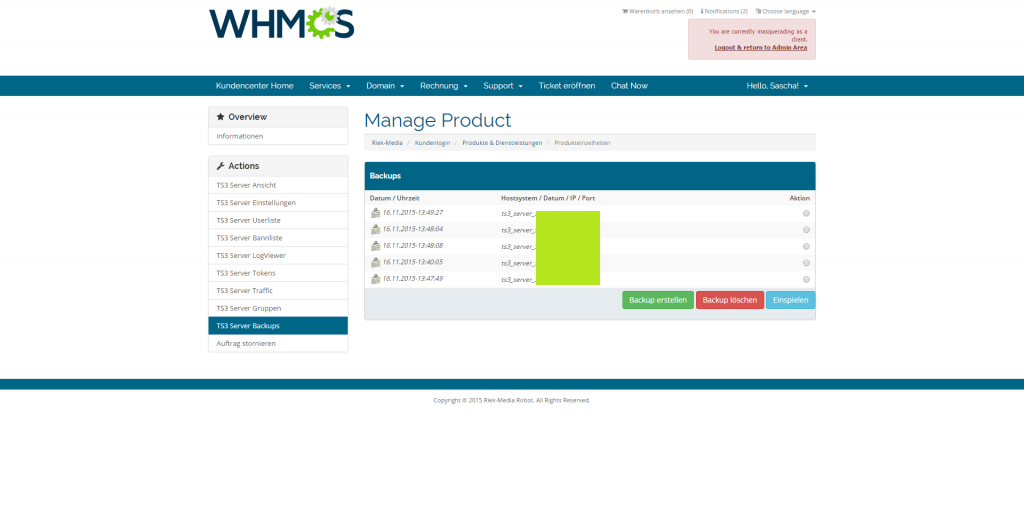Click Kundenlogin in the breadcrumb
The height and width of the screenshot is (527, 1024).
click(432, 143)
